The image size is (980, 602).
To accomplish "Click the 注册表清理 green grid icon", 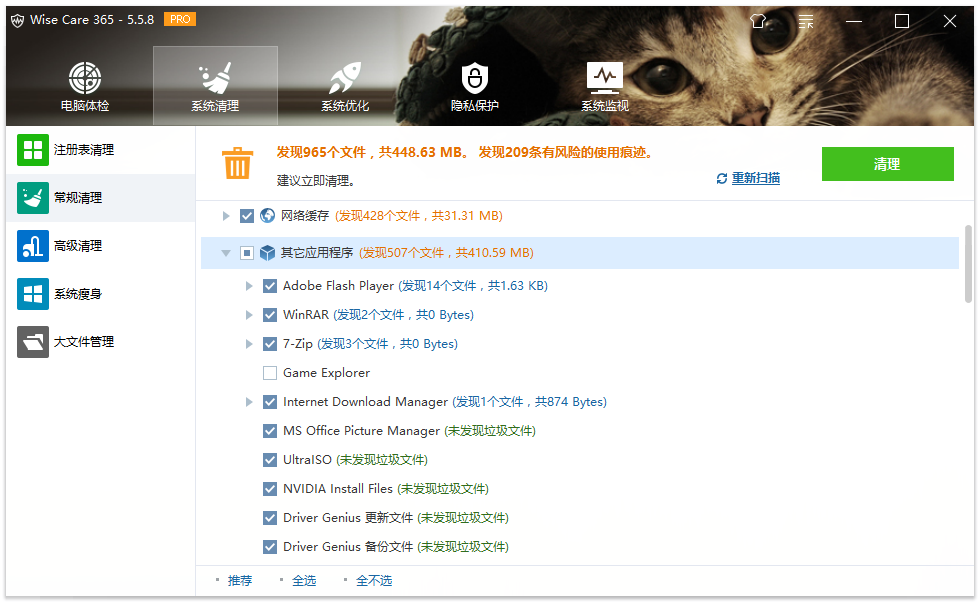I will [32, 150].
